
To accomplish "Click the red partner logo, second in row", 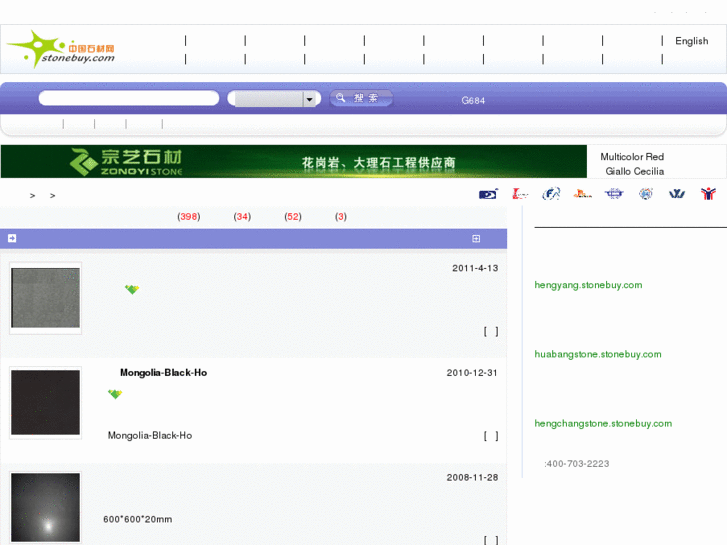I will (520, 194).
